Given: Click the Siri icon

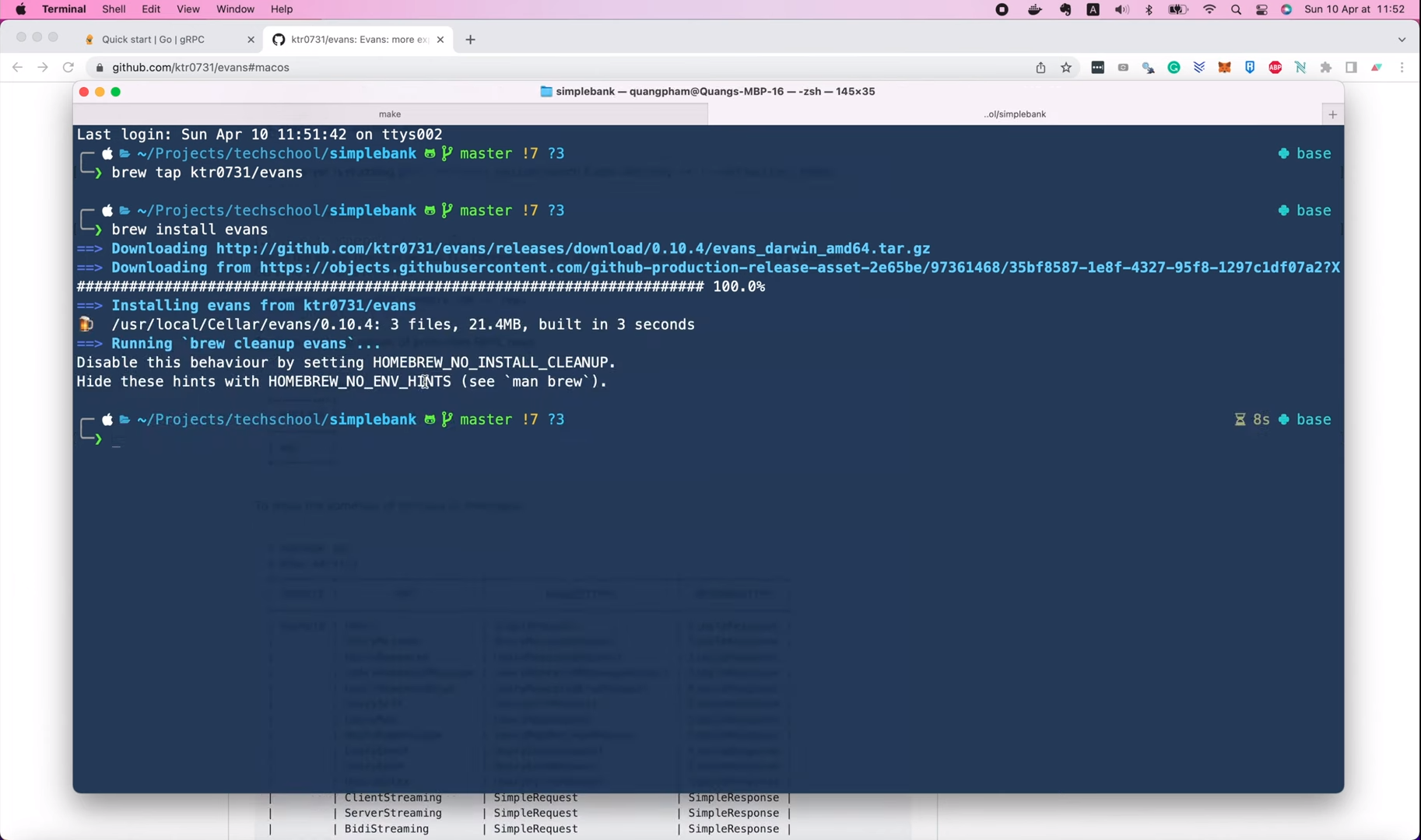Looking at the screenshot, I should [x=1286, y=9].
